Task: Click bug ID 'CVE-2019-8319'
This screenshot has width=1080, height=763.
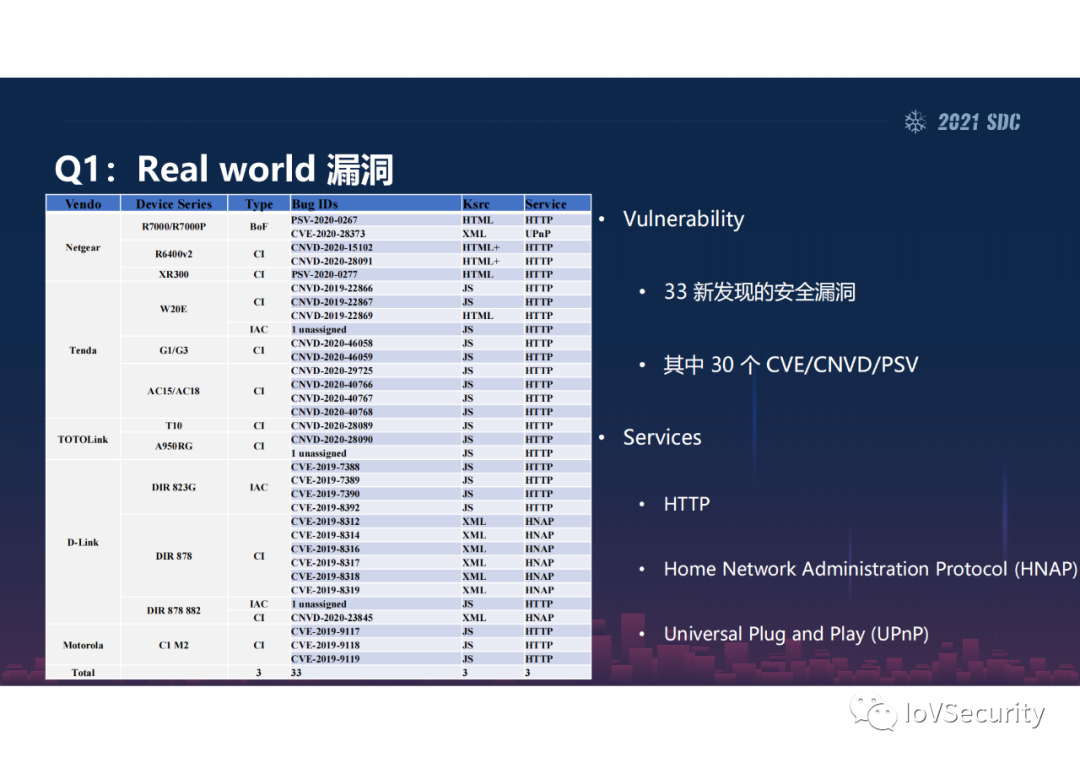Action: tap(325, 590)
